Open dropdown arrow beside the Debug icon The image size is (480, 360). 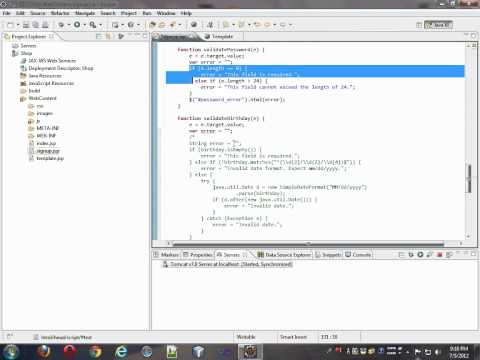[x=69, y=25]
